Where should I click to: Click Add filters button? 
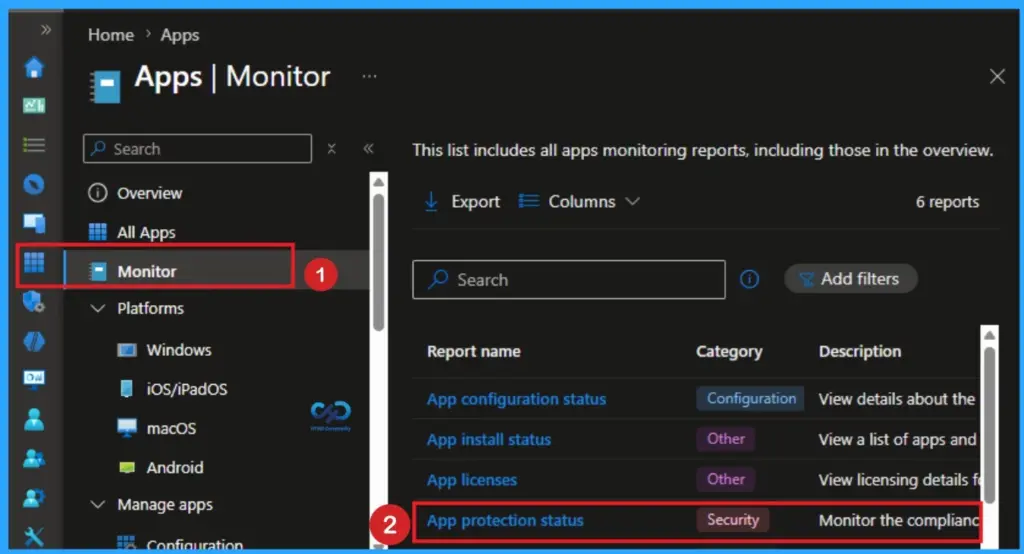pyautogui.click(x=850, y=279)
